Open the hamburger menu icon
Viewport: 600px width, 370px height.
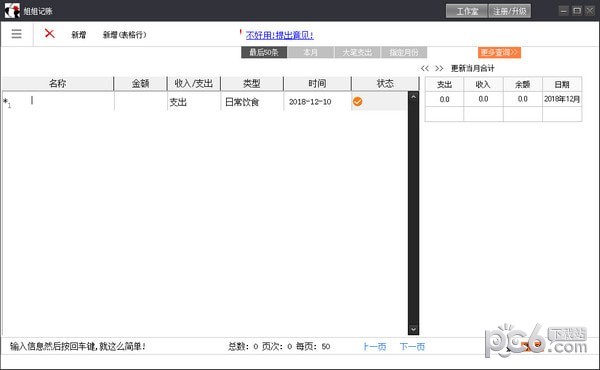point(16,34)
